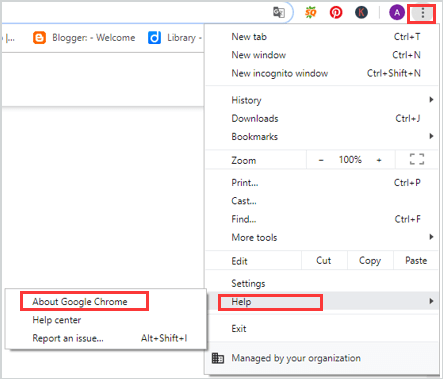This screenshot has height=379, width=443.
Task: Click the Zoom label in the menu
Action: pyautogui.click(x=244, y=161)
